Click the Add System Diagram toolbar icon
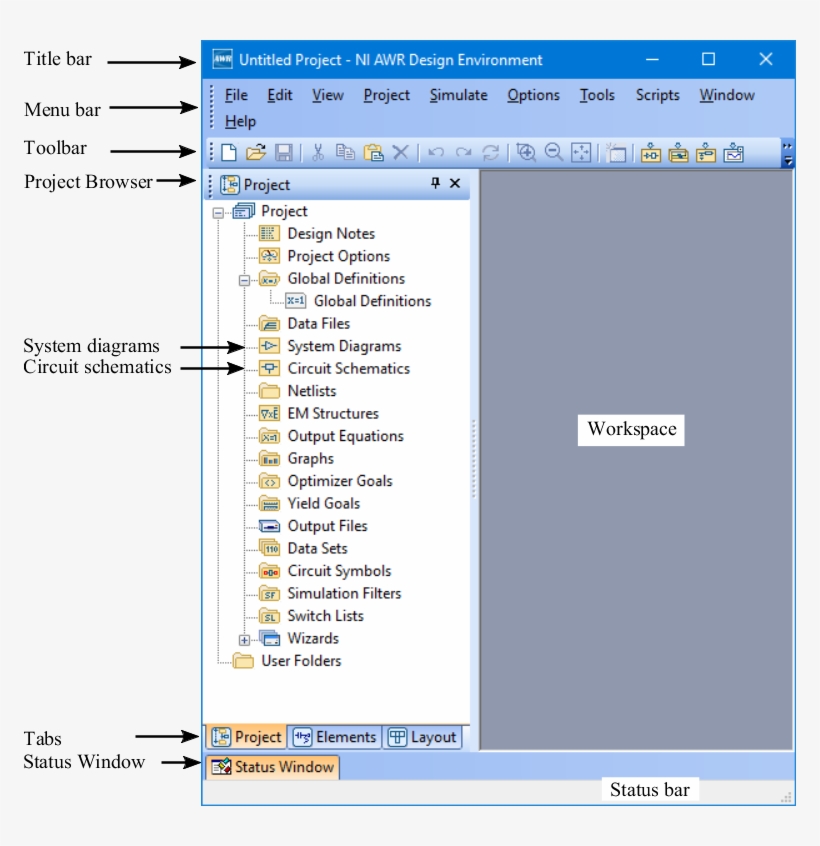The height and width of the screenshot is (846, 820). [651, 153]
